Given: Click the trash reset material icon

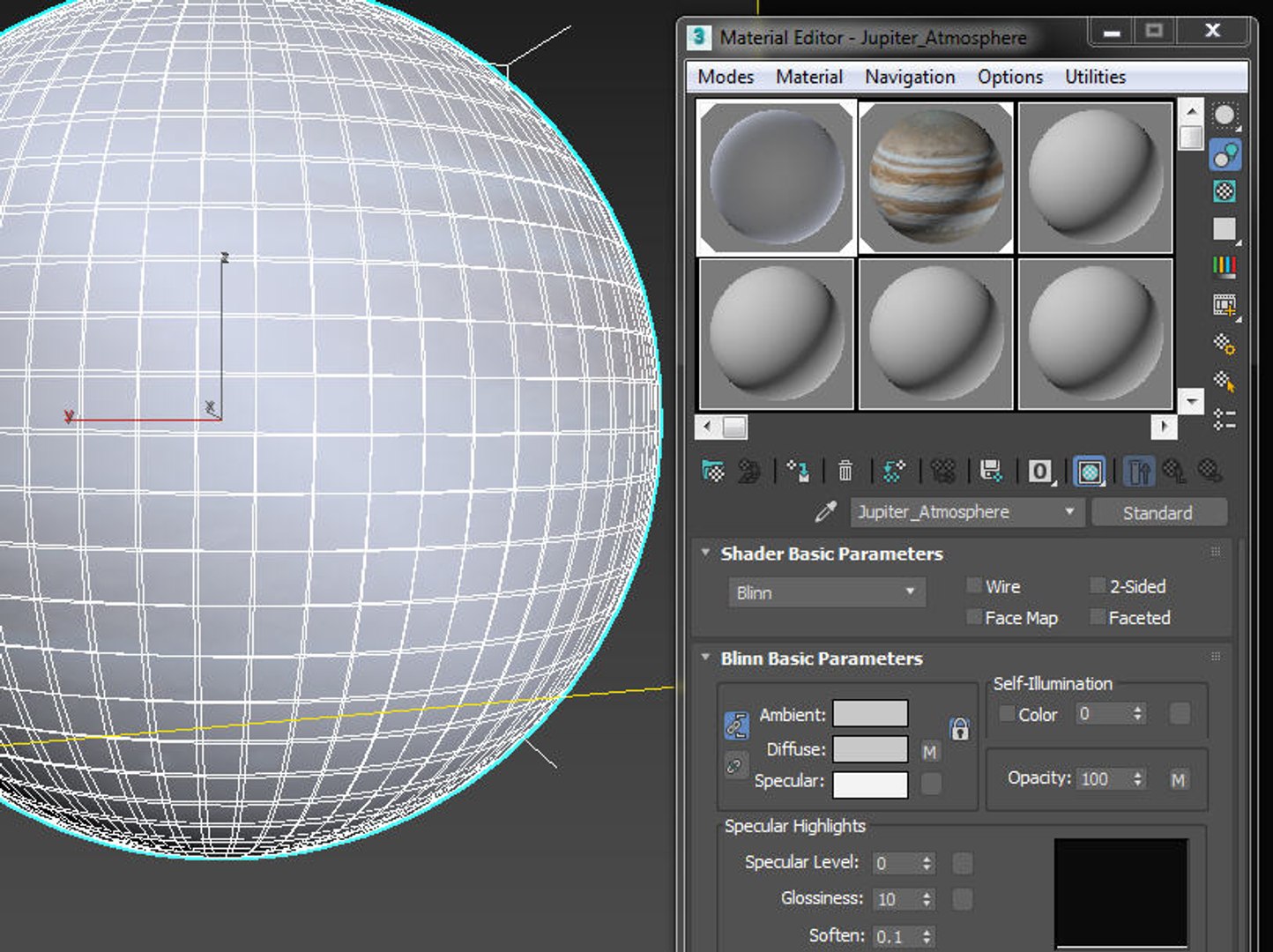Looking at the screenshot, I should click(845, 472).
